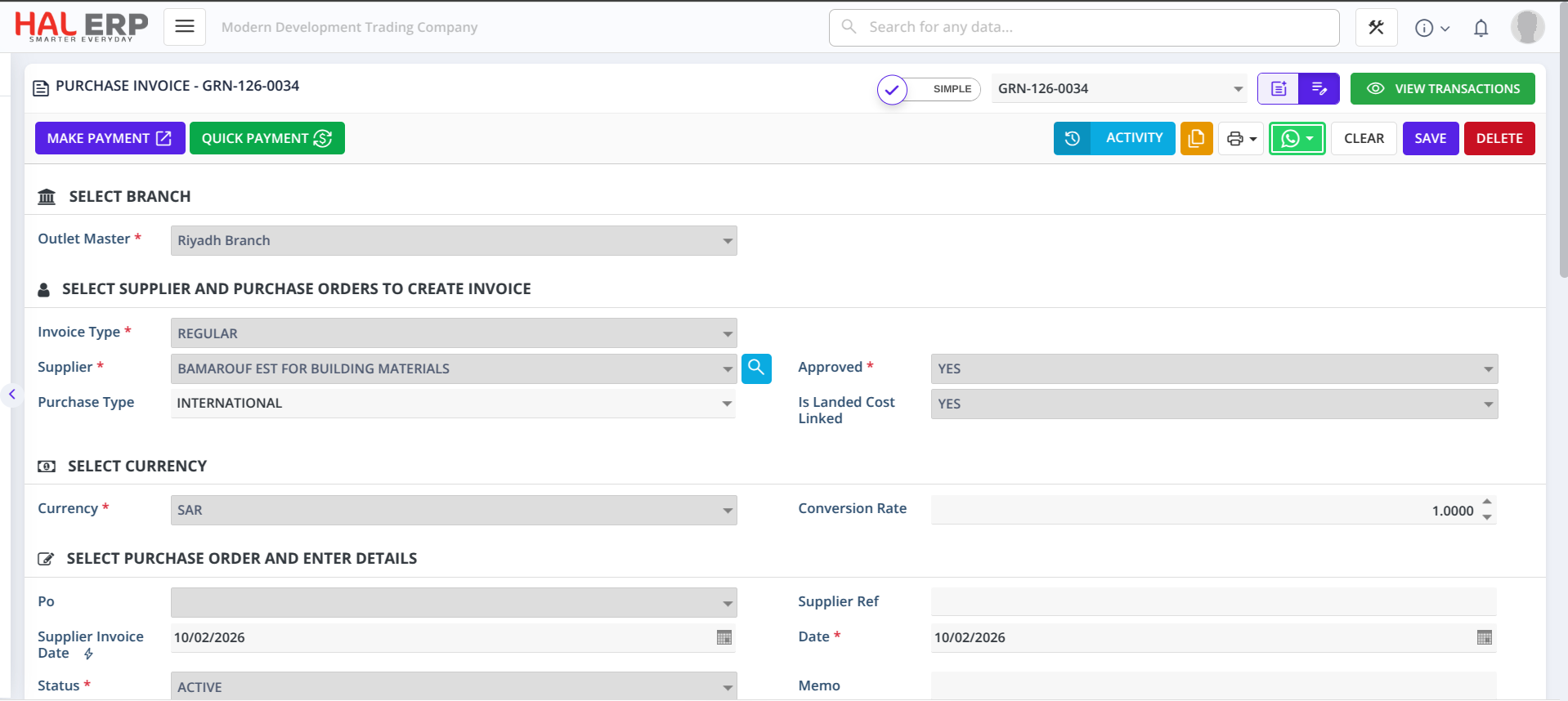Open the notifications bell
Viewport: 1568px width, 701px height.
(1481, 29)
